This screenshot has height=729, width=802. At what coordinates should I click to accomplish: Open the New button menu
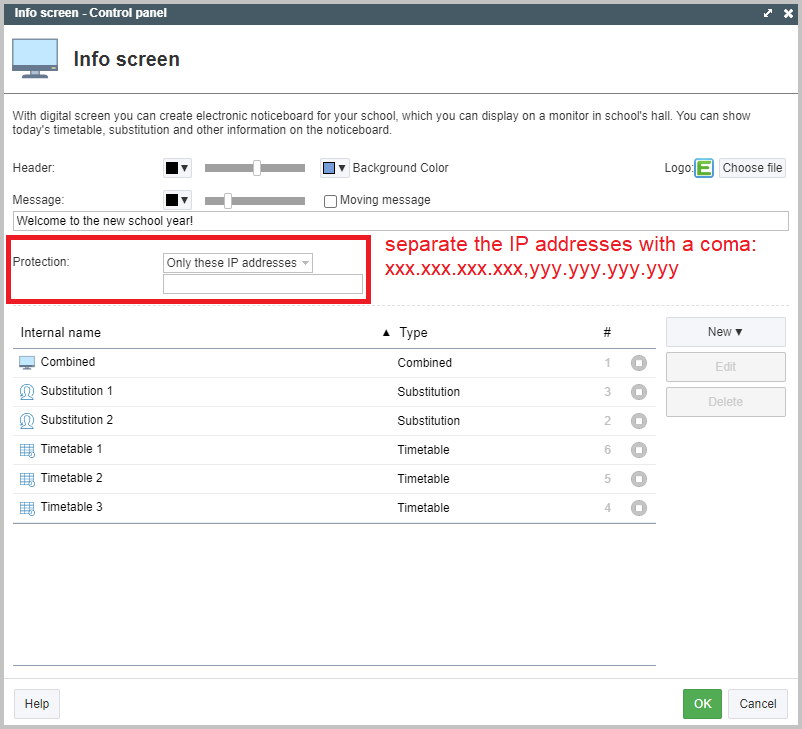(x=725, y=332)
